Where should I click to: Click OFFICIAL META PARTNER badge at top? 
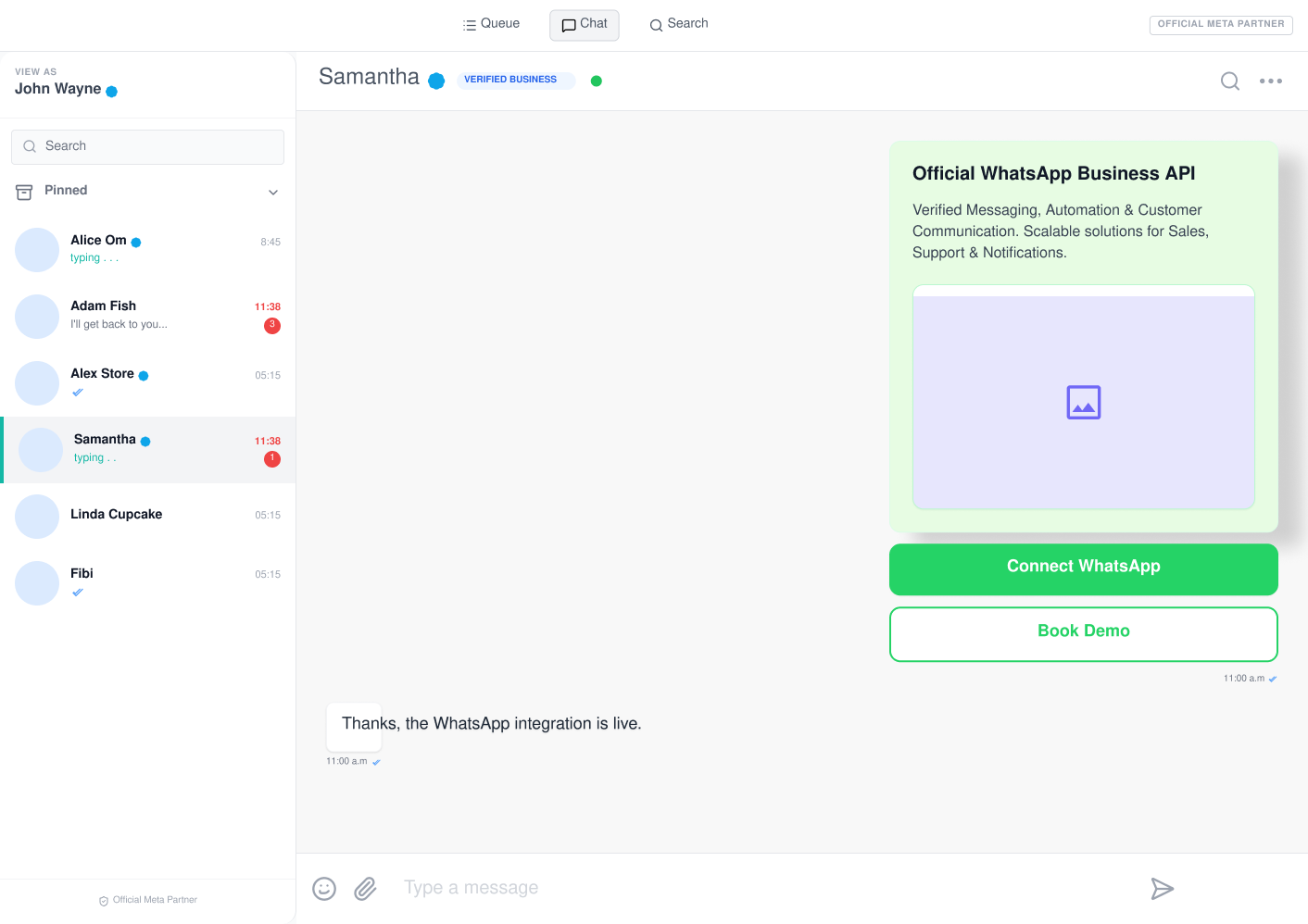coord(1221,25)
